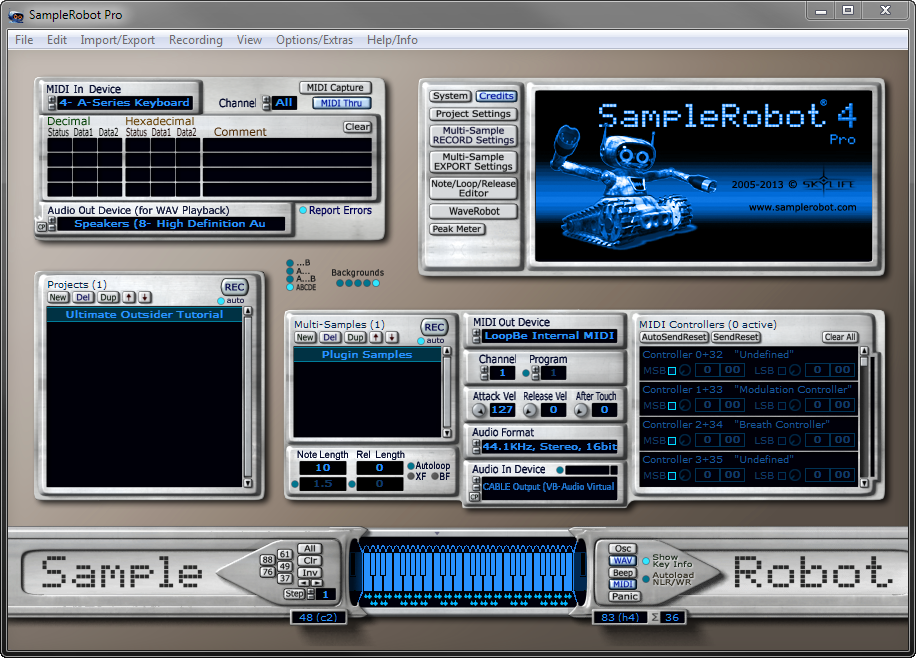Toggle Show Key Info
916x658 pixels.
click(646, 561)
